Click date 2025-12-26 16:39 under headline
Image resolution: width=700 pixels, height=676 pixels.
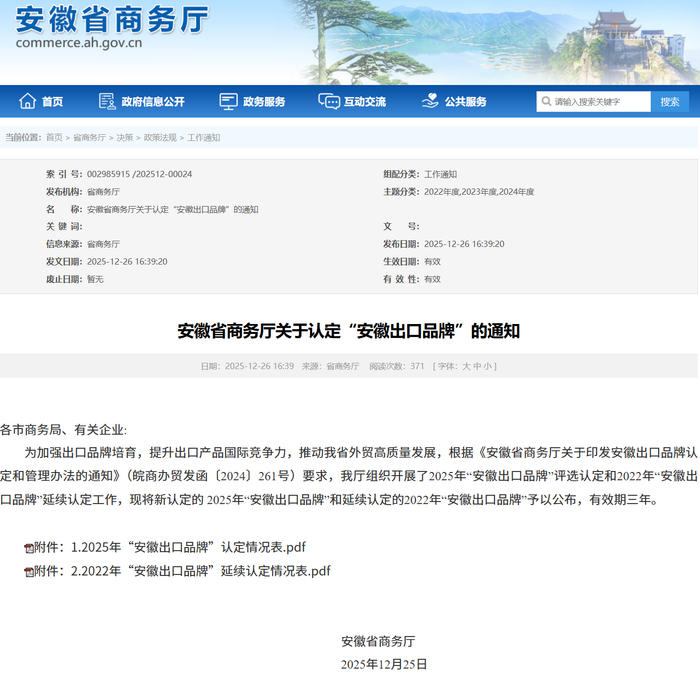coord(259,366)
